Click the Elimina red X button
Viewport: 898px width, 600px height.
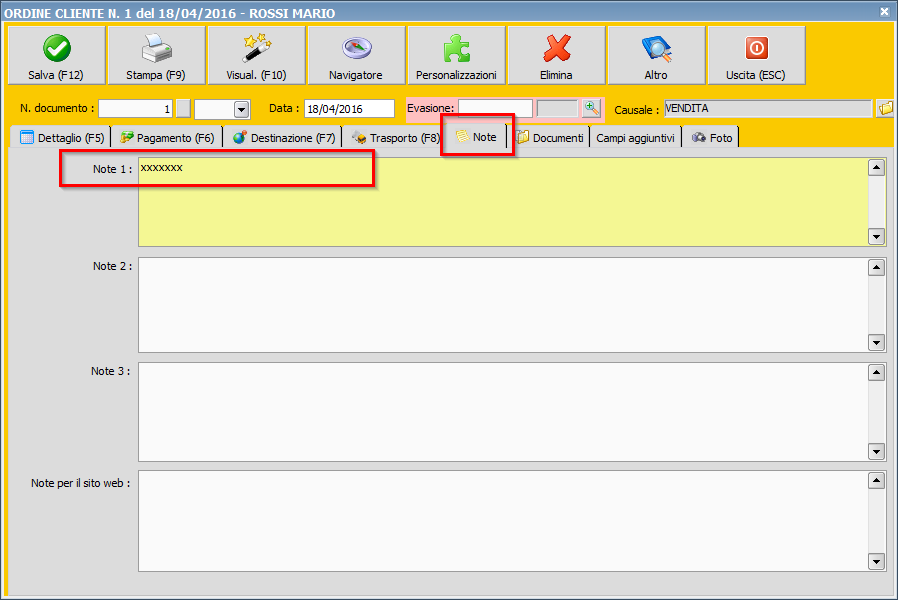pyautogui.click(x=556, y=56)
